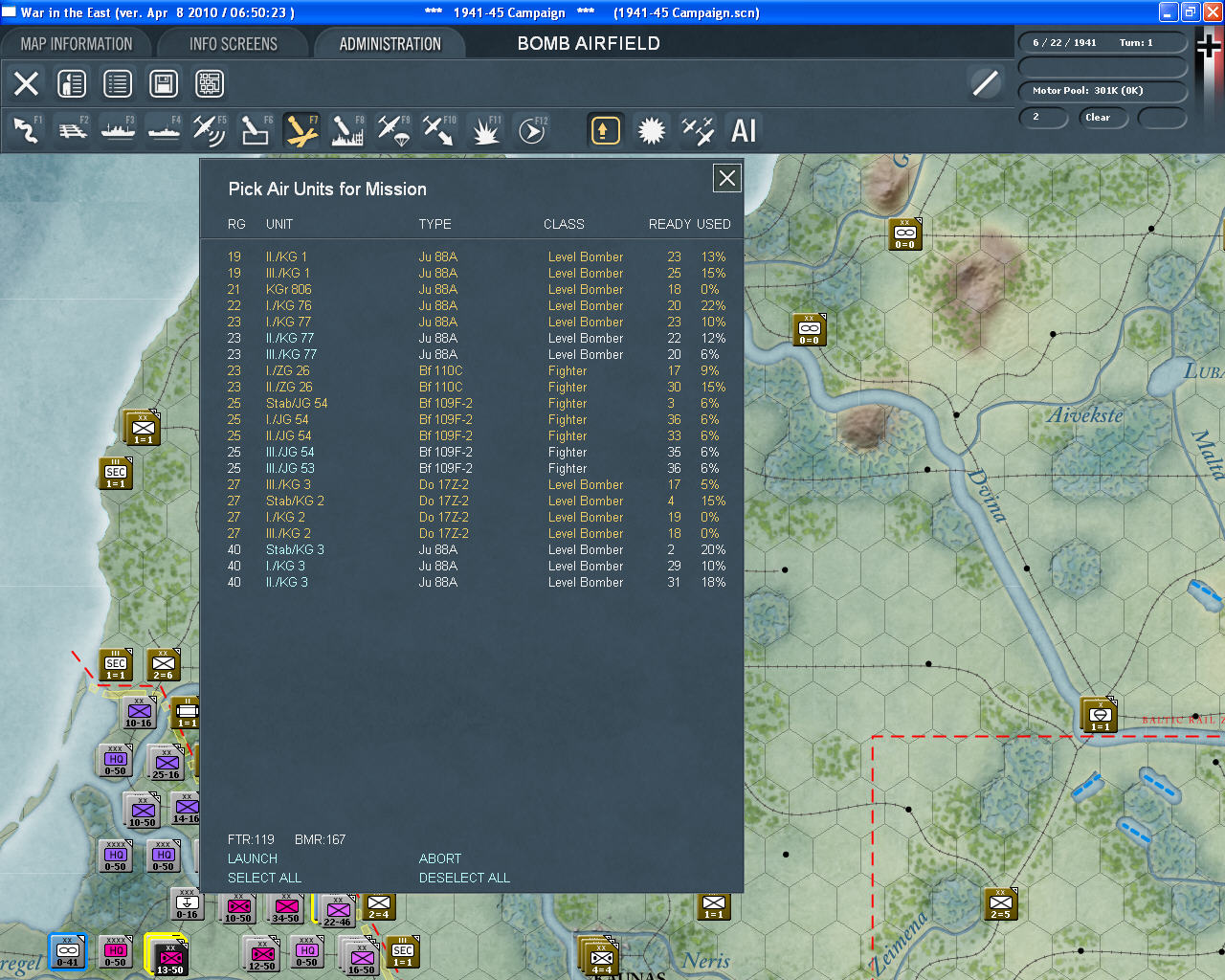
Task: Close the Pick Air Units dialog
Action: pyautogui.click(x=727, y=178)
